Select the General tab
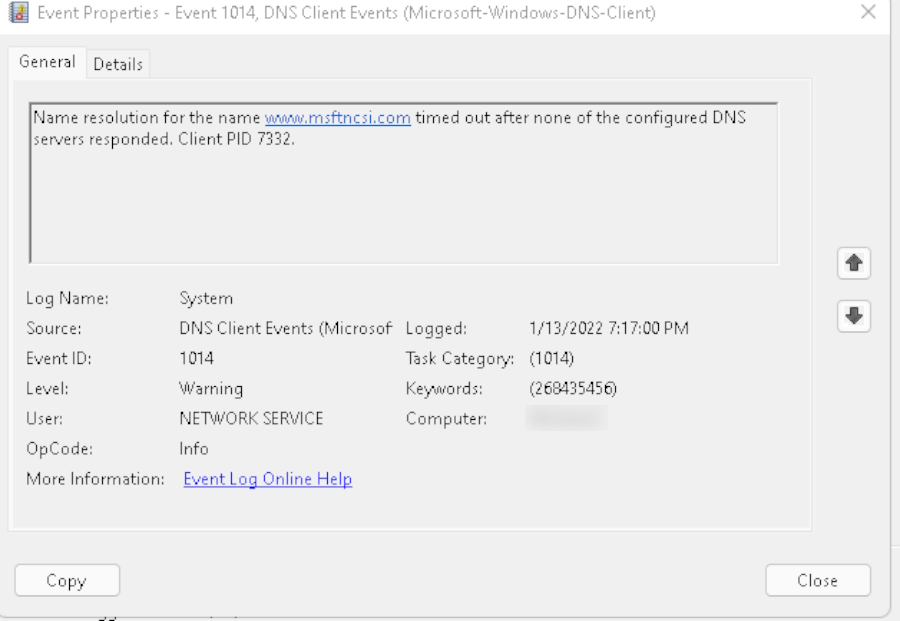 tap(47, 62)
